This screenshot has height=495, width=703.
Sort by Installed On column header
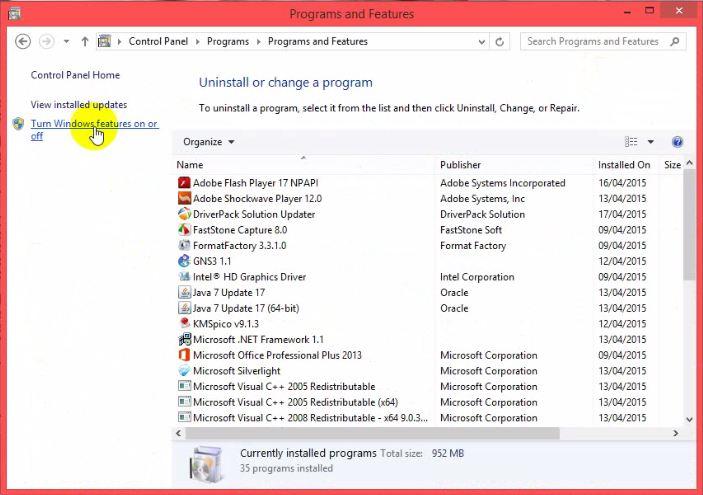[x=626, y=165]
